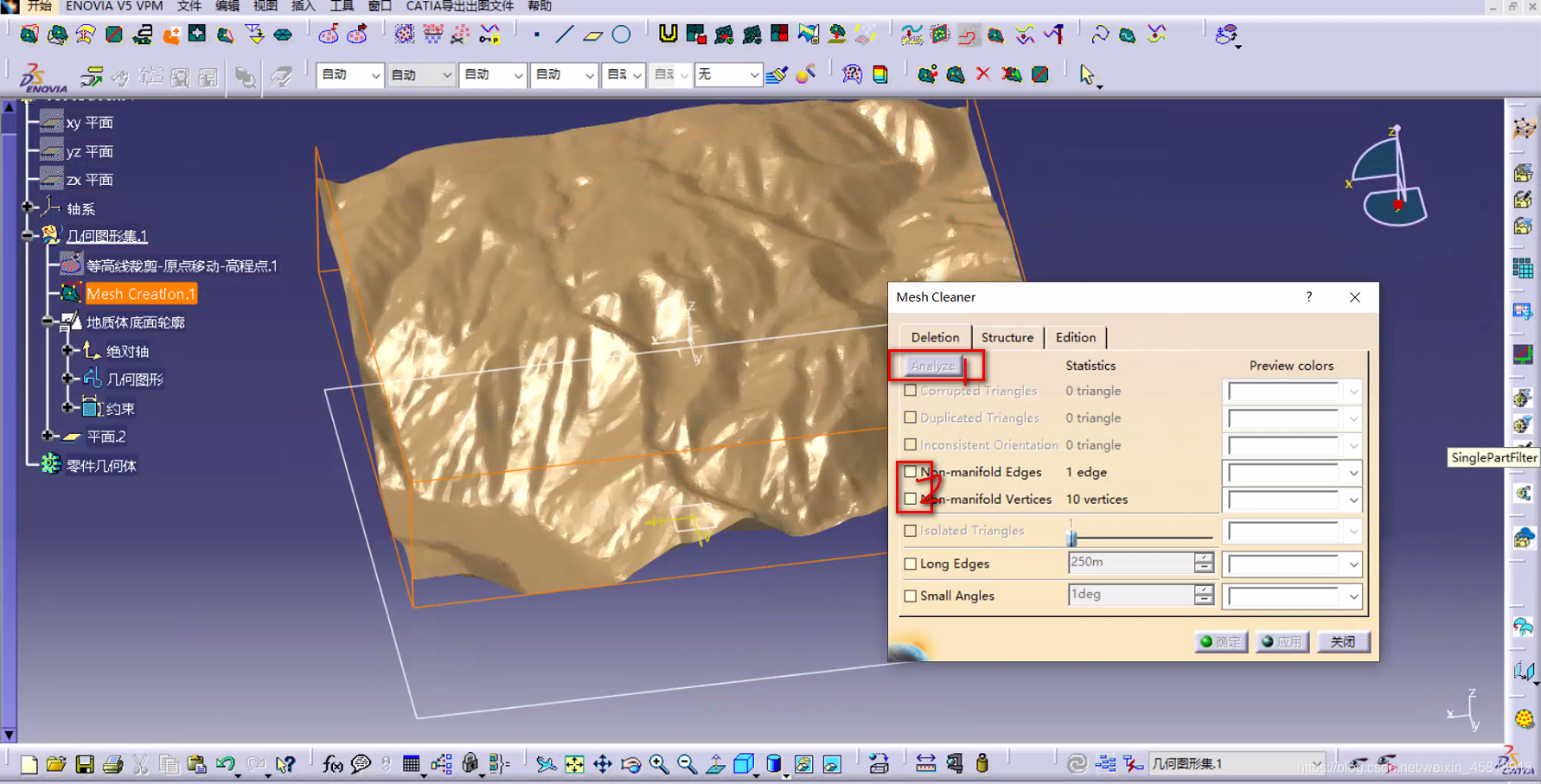Tick the Long Edges checkbox
Viewport: 1541px width, 784px height.
click(910, 564)
